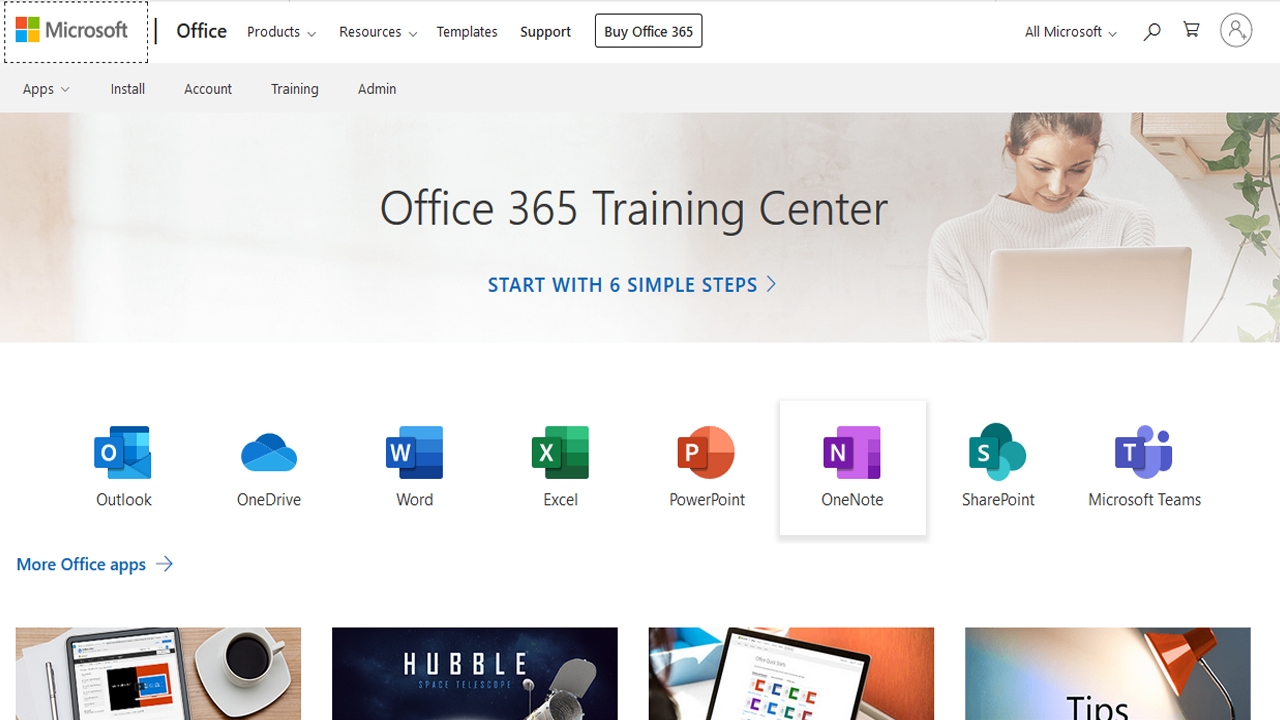Viewport: 1280px width, 720px height.
Task: Go to the Install tab
Action: 128,89
